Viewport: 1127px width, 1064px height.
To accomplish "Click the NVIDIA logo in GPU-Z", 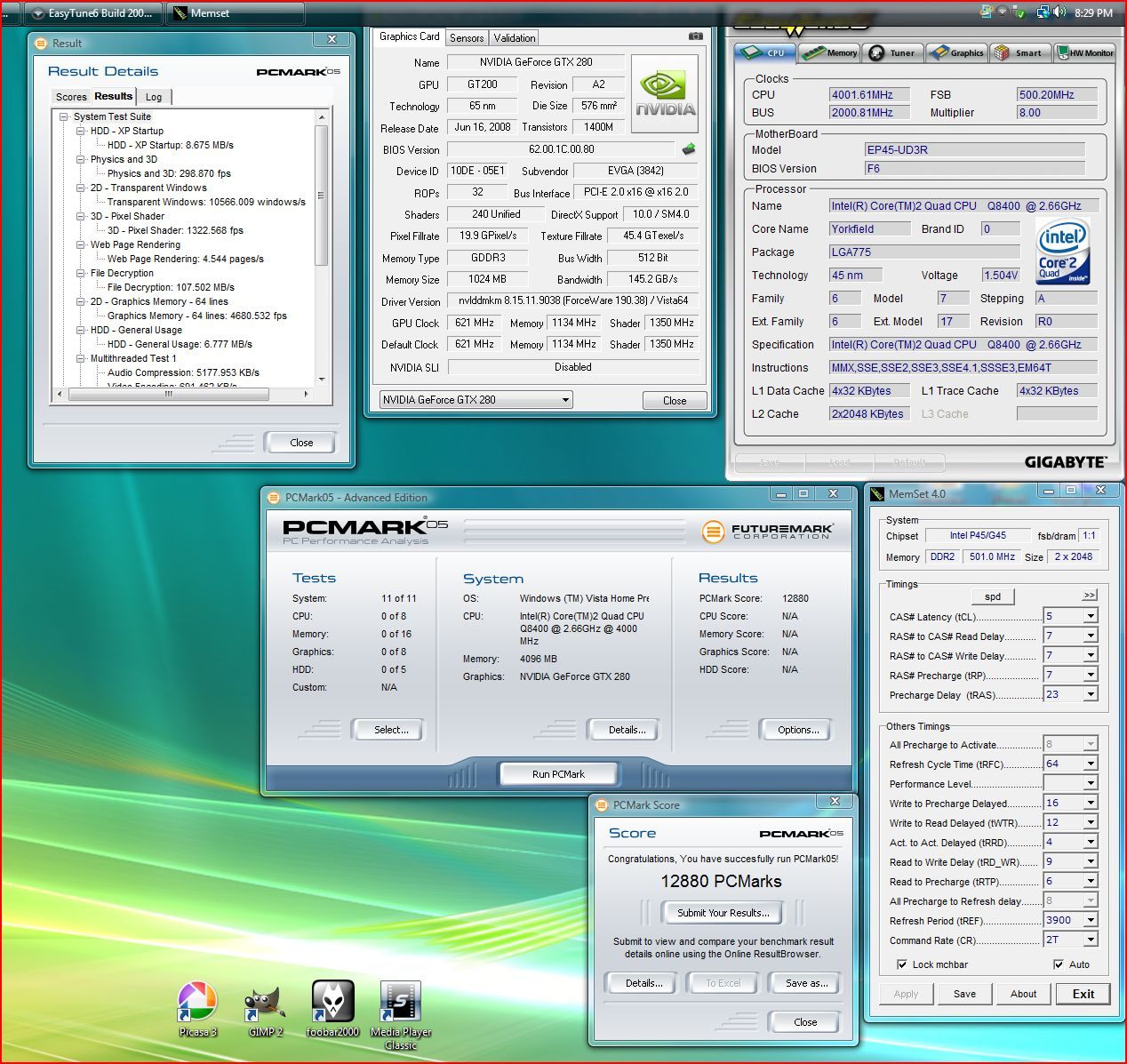I will (x=664, y=94).
